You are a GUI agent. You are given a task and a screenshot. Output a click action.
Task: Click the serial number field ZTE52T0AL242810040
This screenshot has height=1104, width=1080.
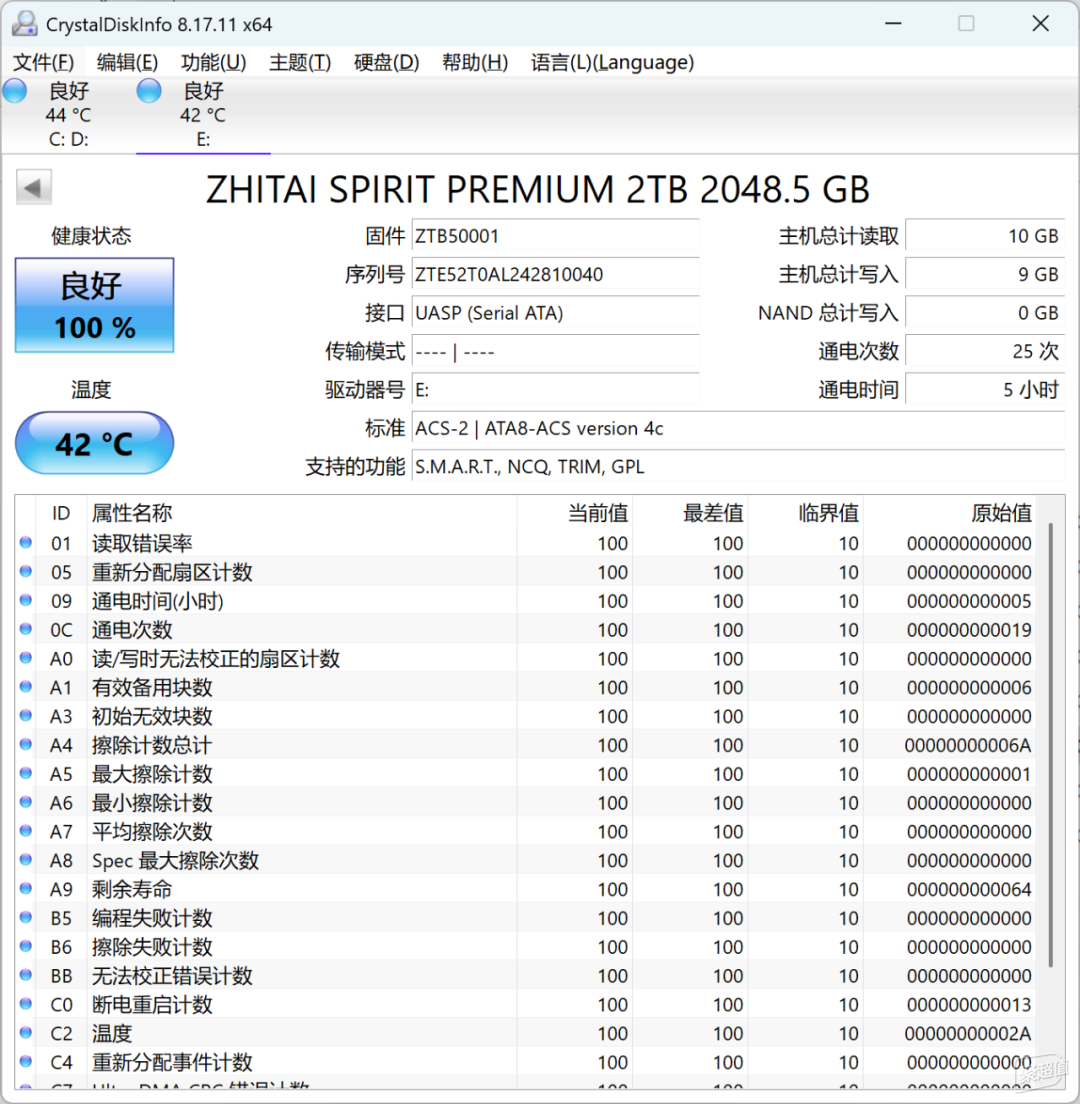pos(555,275)
